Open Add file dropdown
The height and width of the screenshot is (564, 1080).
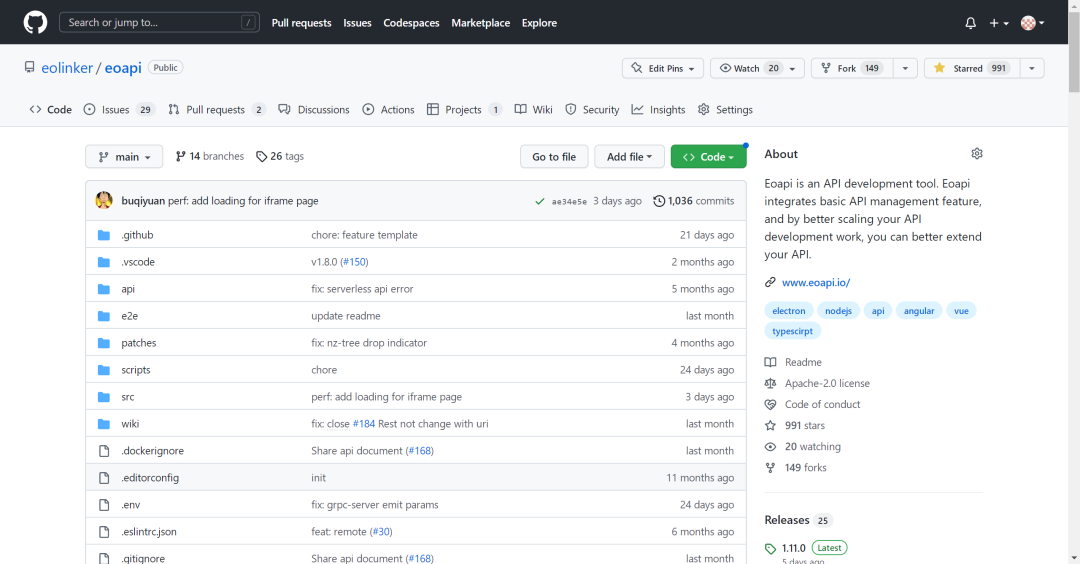(x=630, y=156)
